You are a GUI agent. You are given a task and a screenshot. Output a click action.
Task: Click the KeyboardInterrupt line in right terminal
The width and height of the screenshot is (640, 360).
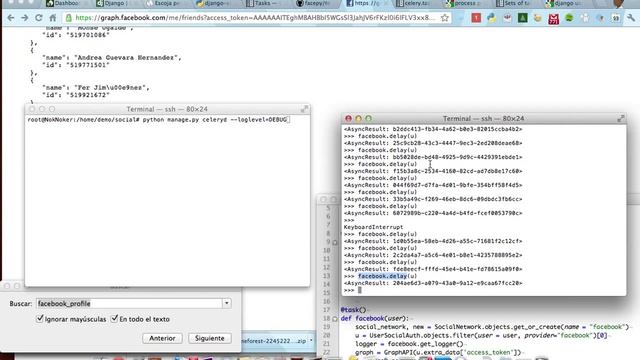tap(373, 227)
